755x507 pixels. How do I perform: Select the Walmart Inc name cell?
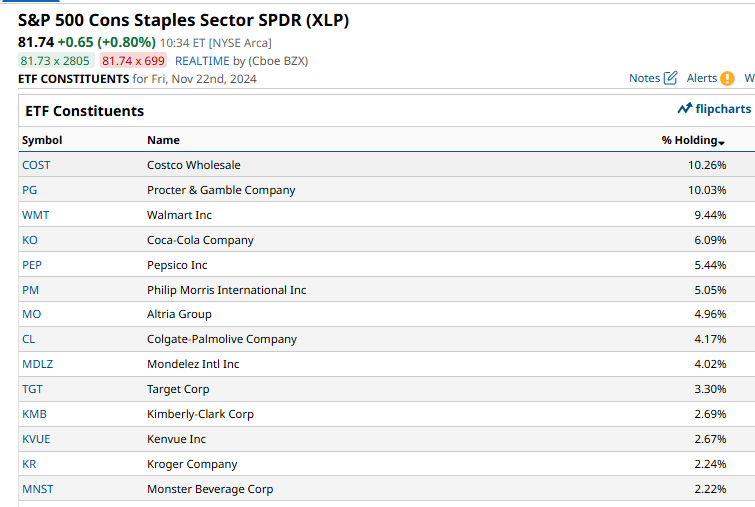click(179, 215)
